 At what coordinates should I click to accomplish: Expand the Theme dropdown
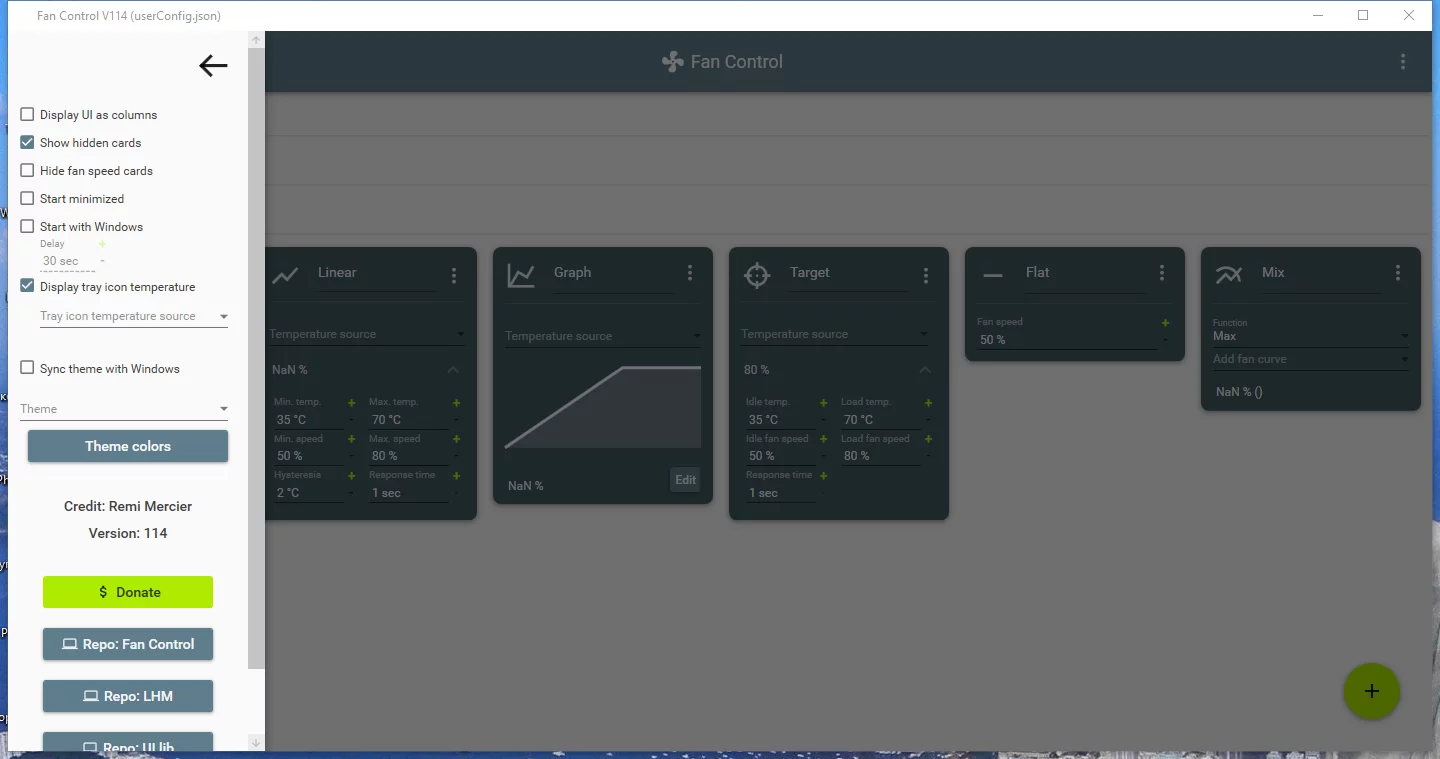124,409
